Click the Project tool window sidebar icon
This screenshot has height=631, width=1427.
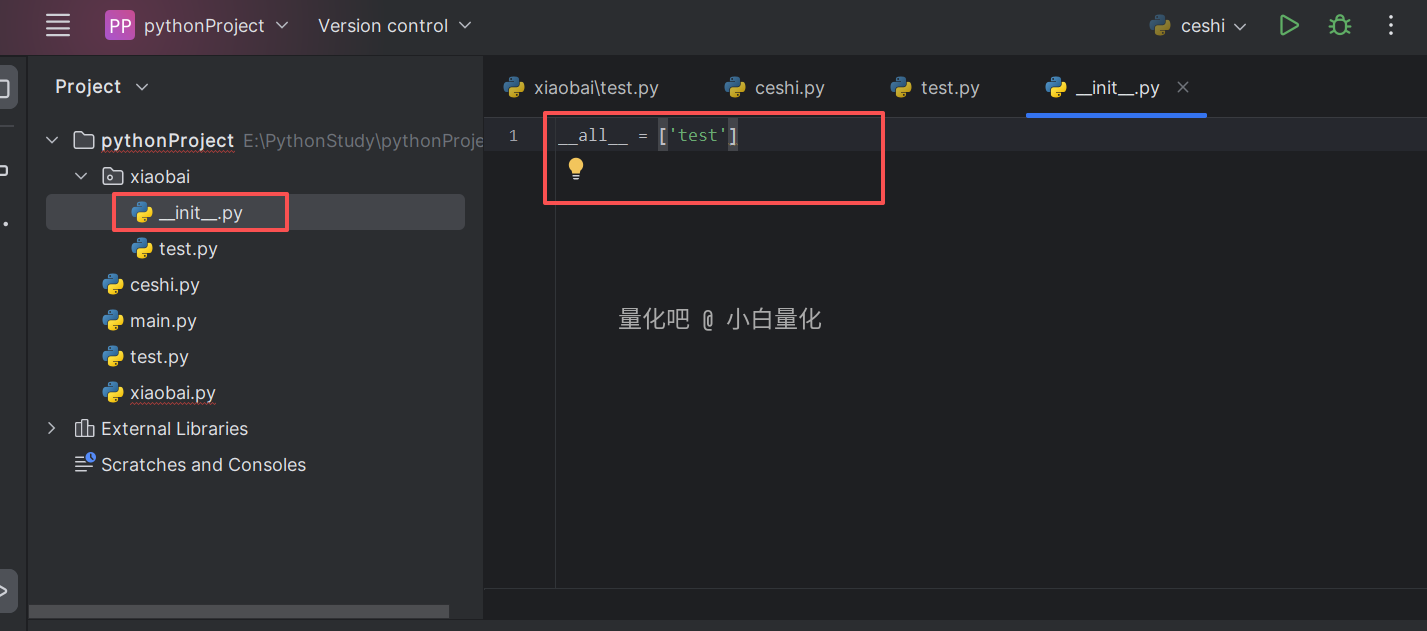coord(6,88)
